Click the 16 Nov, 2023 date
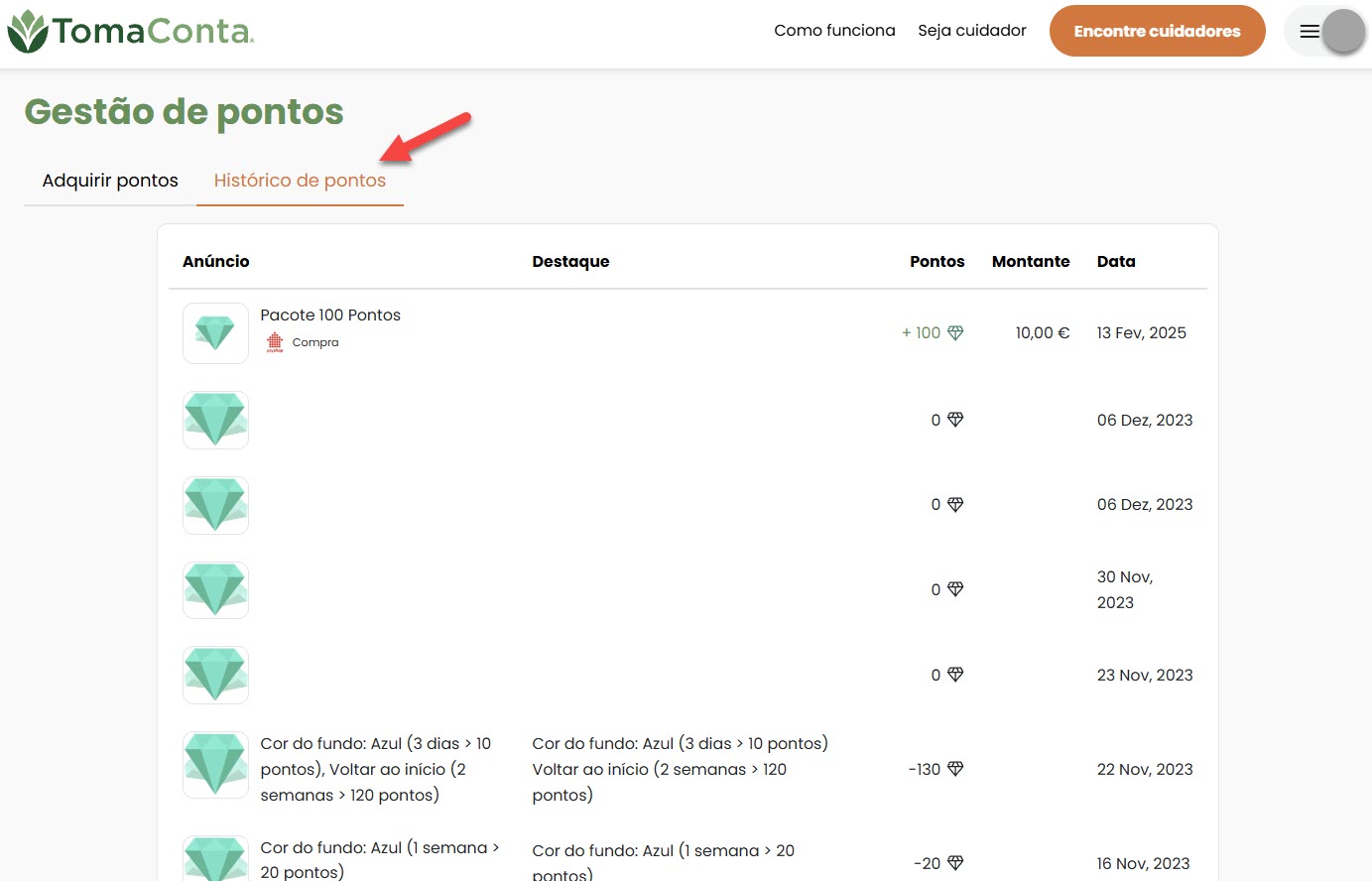This screenshot has height=881, width=1372. click(1143, 863)
